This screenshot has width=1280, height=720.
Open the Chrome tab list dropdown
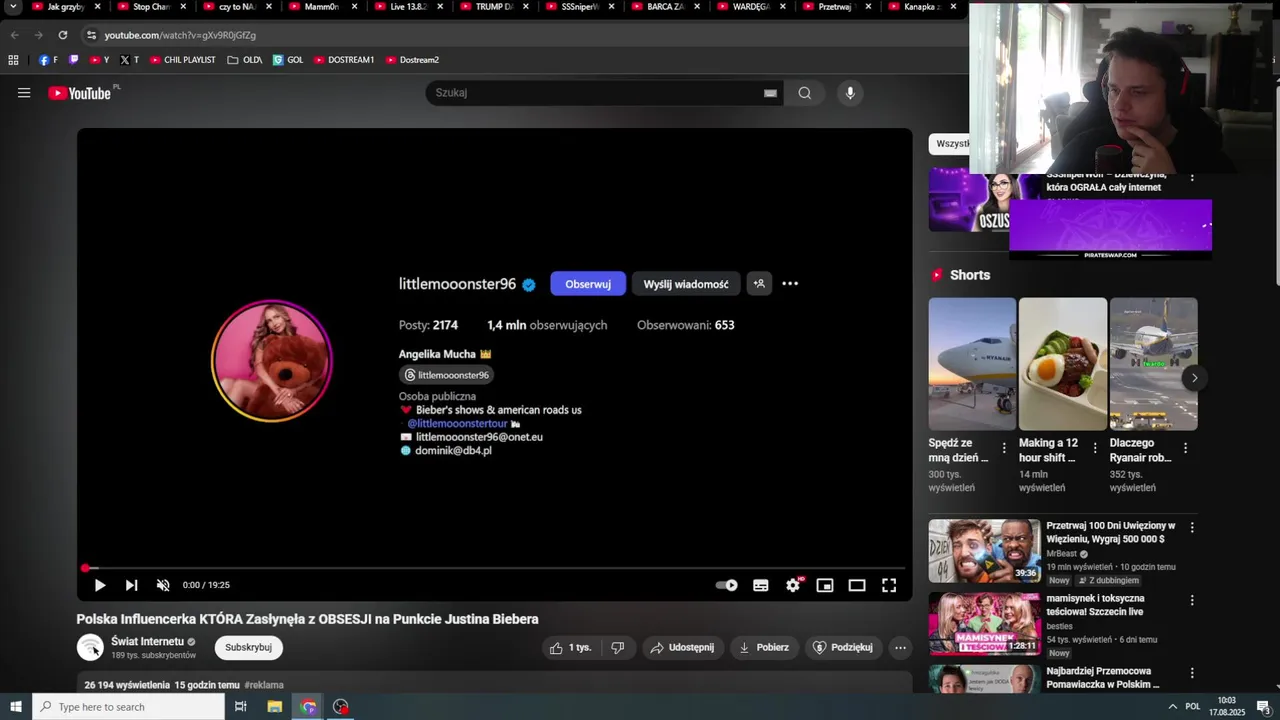click(x=13, y=7)
